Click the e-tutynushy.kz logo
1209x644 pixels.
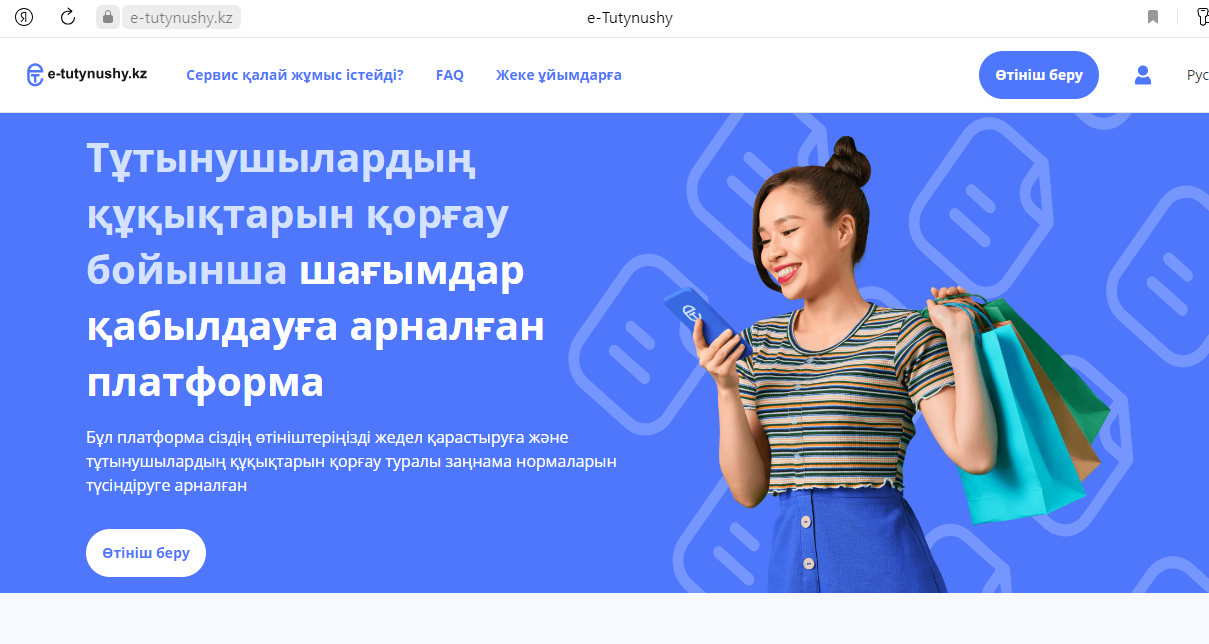coord(87,75)
